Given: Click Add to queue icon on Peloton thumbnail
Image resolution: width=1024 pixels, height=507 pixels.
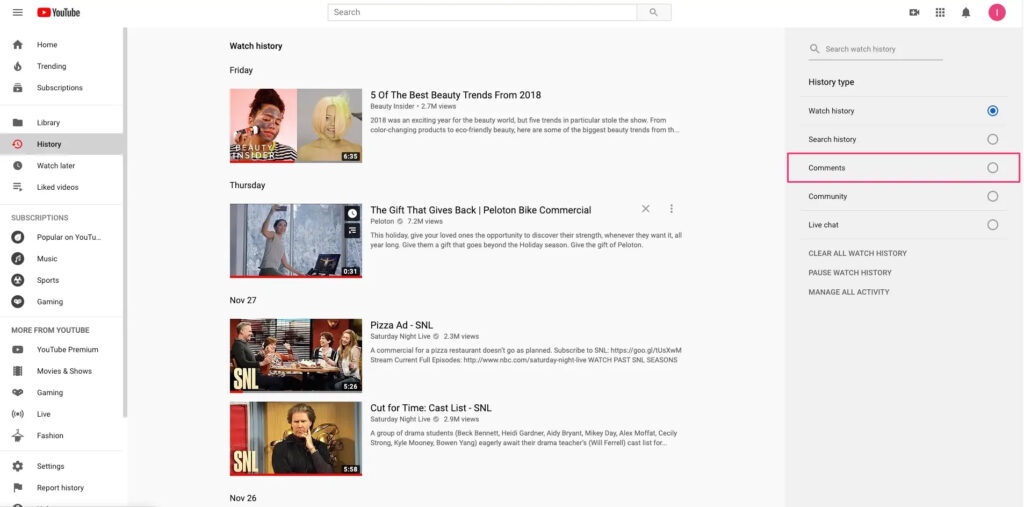Looking at the screenshot, I should point(352,230).
